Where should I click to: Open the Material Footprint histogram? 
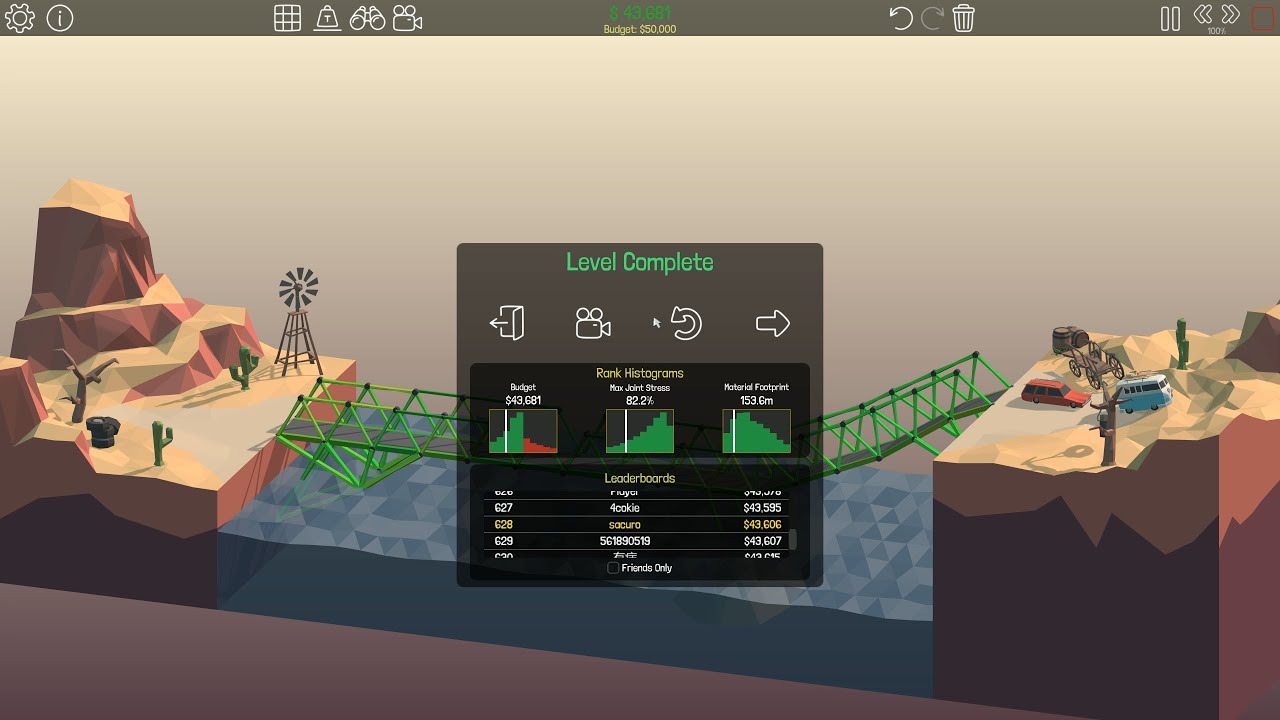coord(756,431)
